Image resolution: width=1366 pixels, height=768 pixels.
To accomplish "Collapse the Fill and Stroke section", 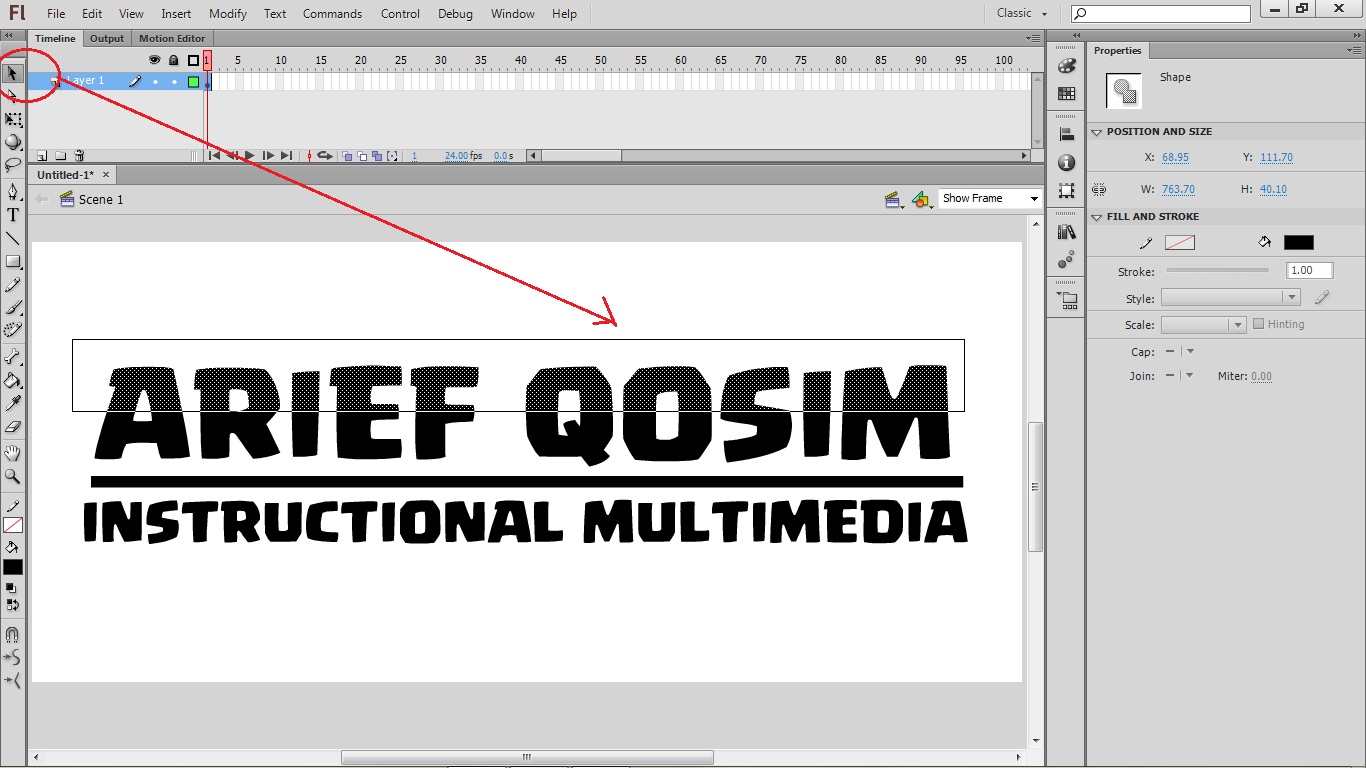I will pyautogui.click(x=1096, y=217).
